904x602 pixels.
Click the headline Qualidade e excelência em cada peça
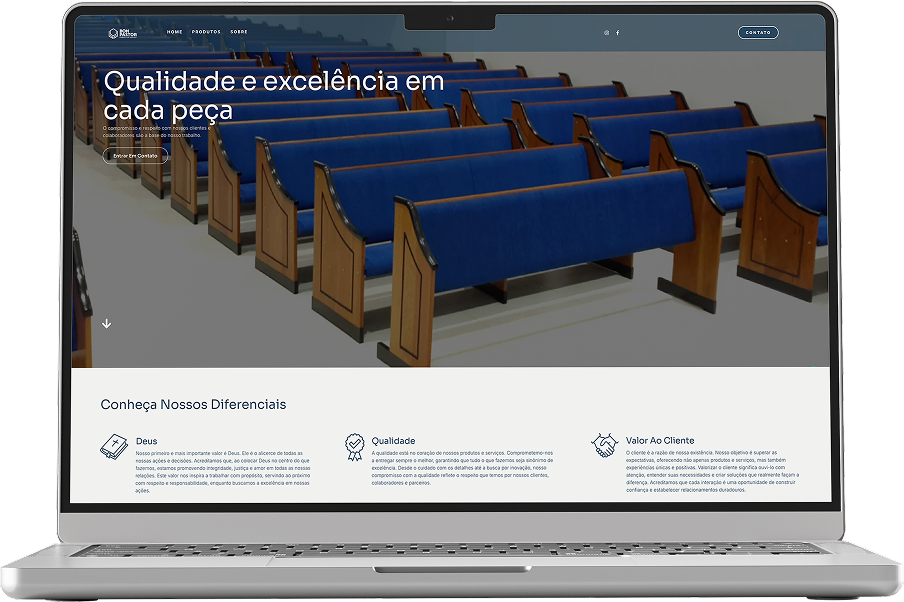click(273, 95)
